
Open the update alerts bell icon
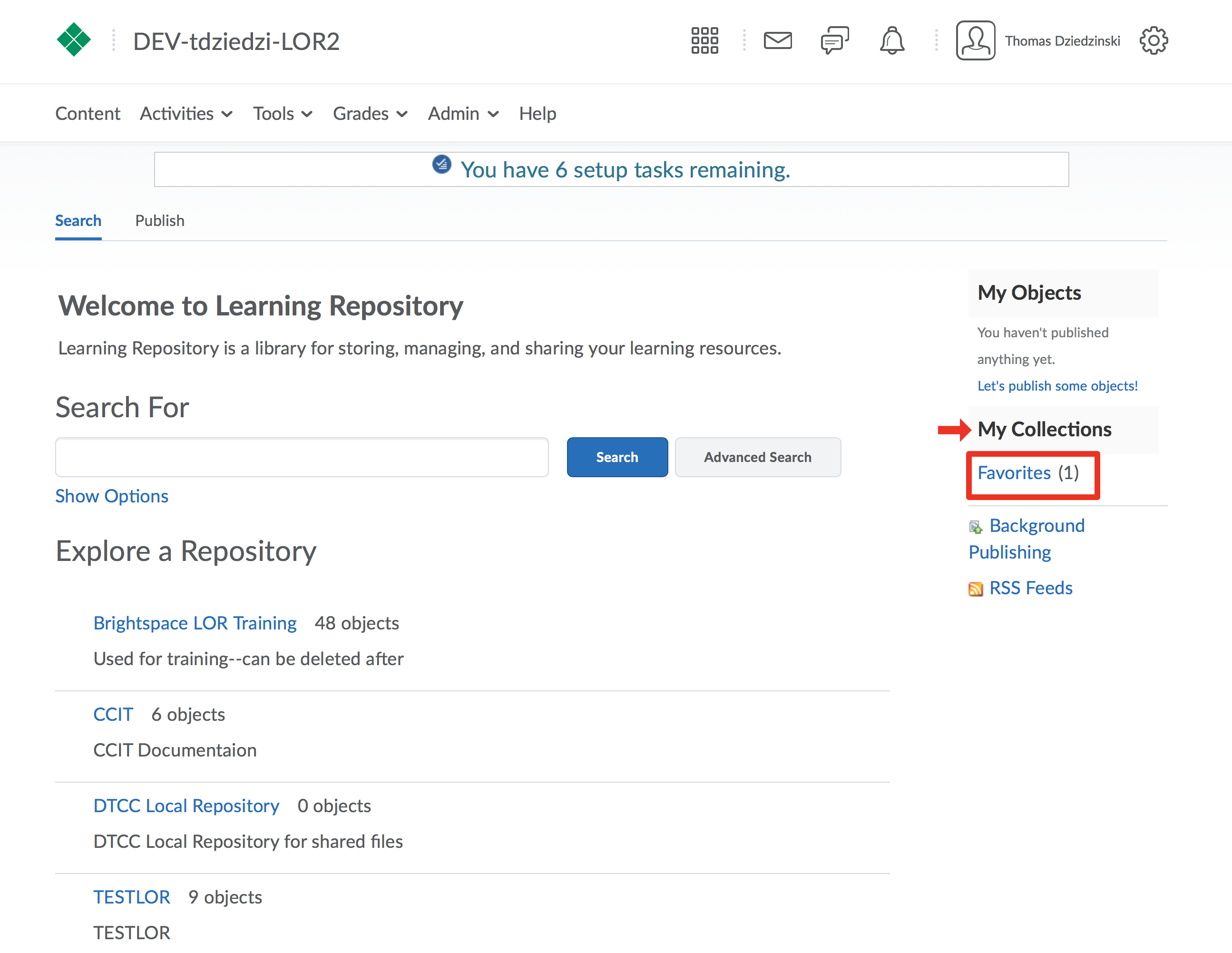pos(892,40)
